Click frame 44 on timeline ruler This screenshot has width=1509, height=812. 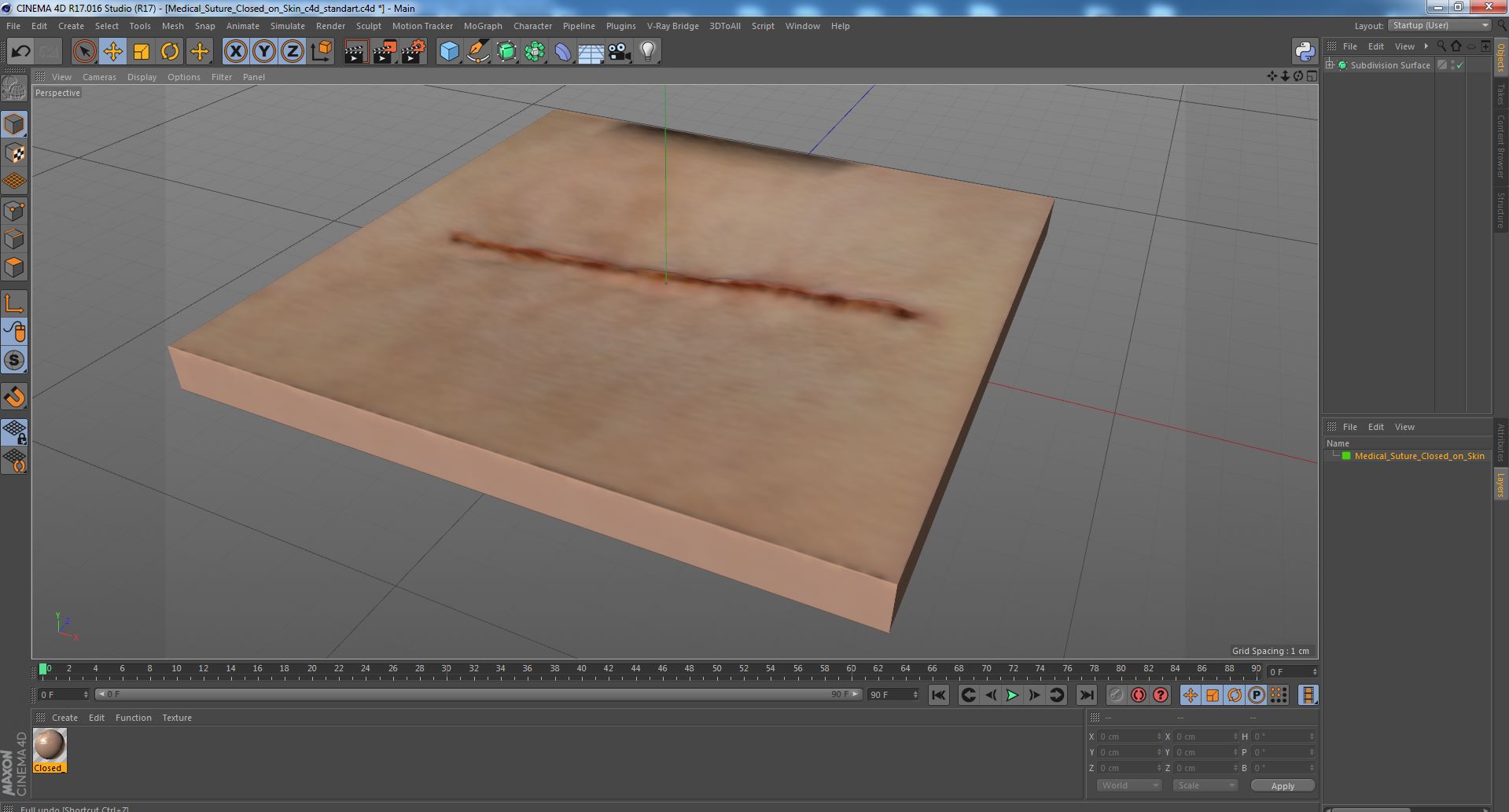point(635,669)
